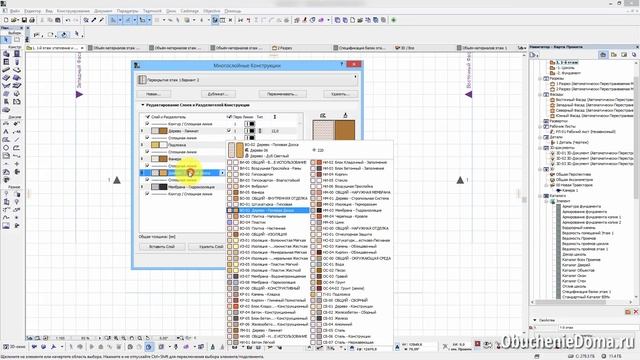
Task: Click the New document icon in the toolbar
Action: (x=6, y=20)
